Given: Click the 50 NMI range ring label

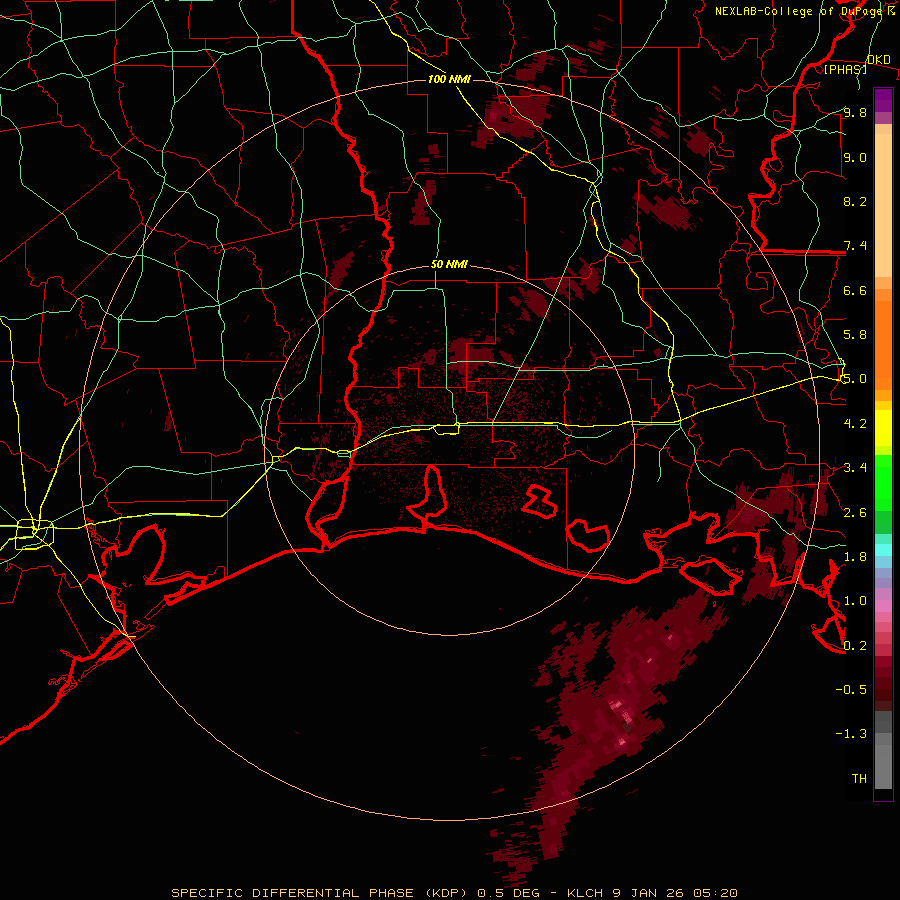Looking at the screenshot, I should [449, 265].
